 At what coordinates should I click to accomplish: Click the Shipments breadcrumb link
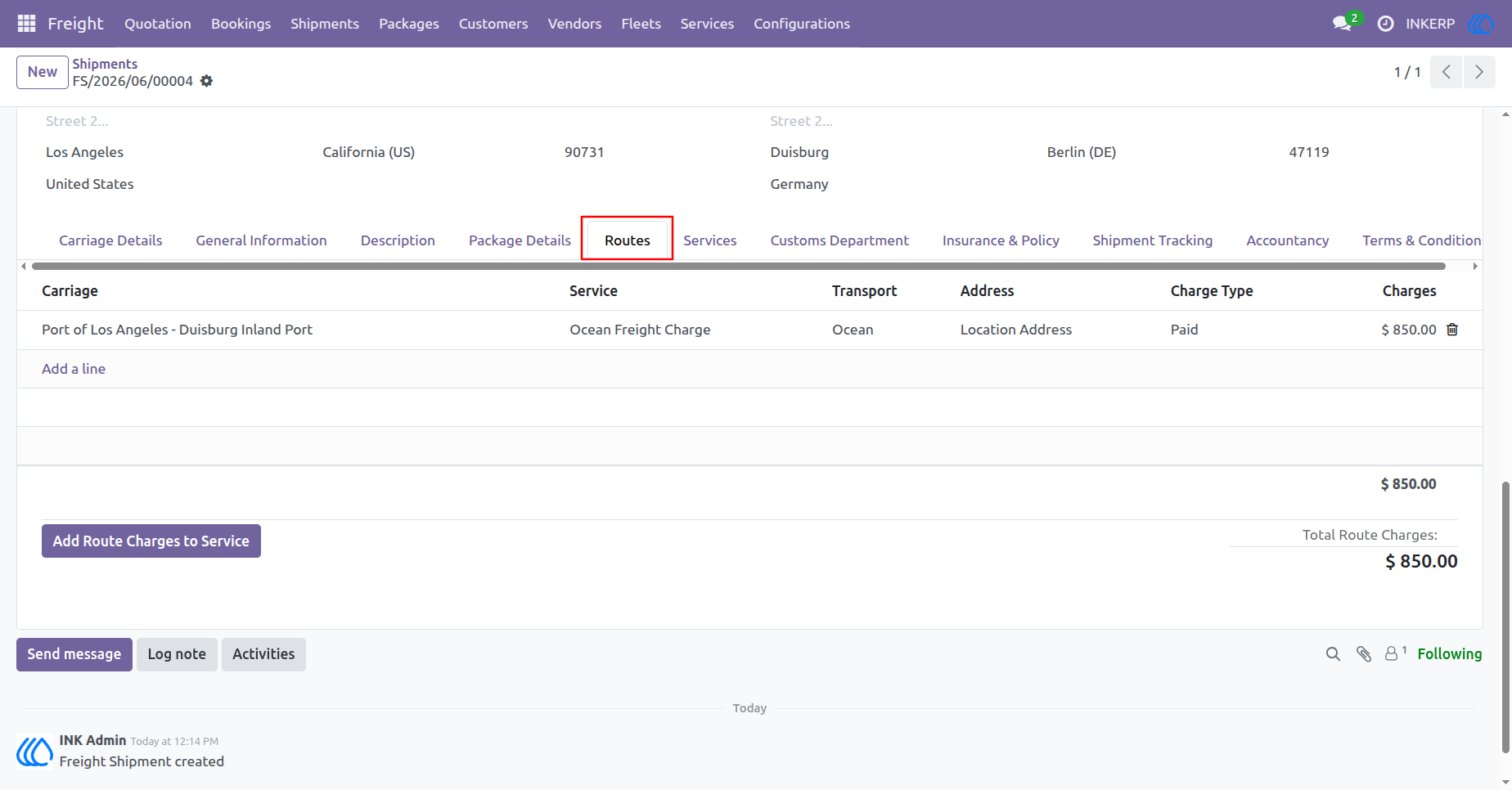click(x=105, y=64)
